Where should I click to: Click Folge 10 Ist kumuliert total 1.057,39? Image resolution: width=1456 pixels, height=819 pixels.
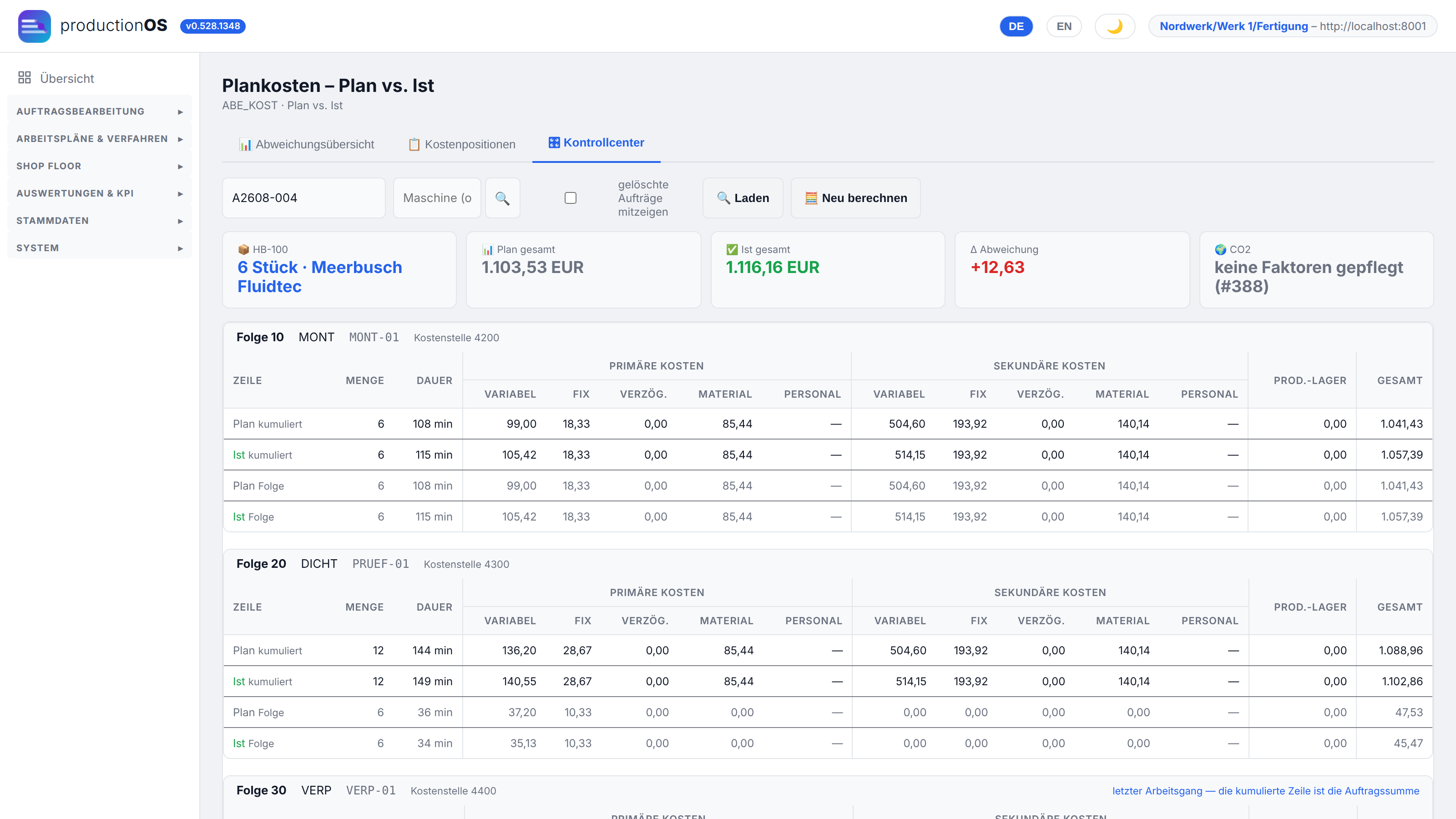pyautogui.click(x=1402, y=455)
